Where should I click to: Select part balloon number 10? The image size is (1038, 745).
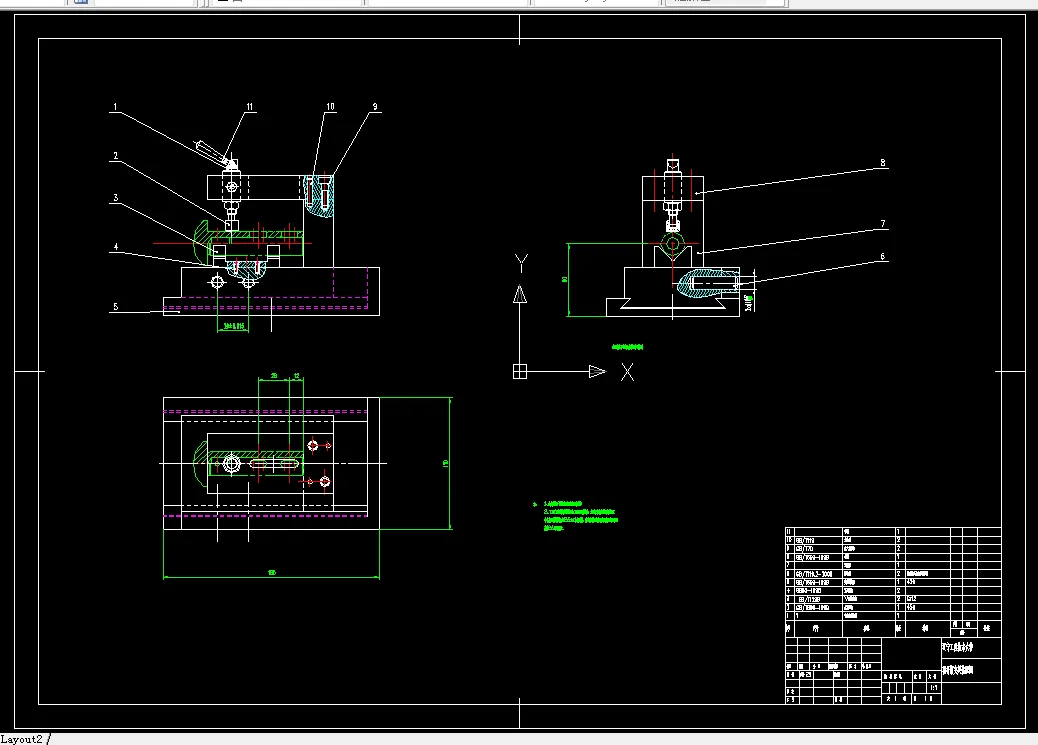tap(330, 107)
